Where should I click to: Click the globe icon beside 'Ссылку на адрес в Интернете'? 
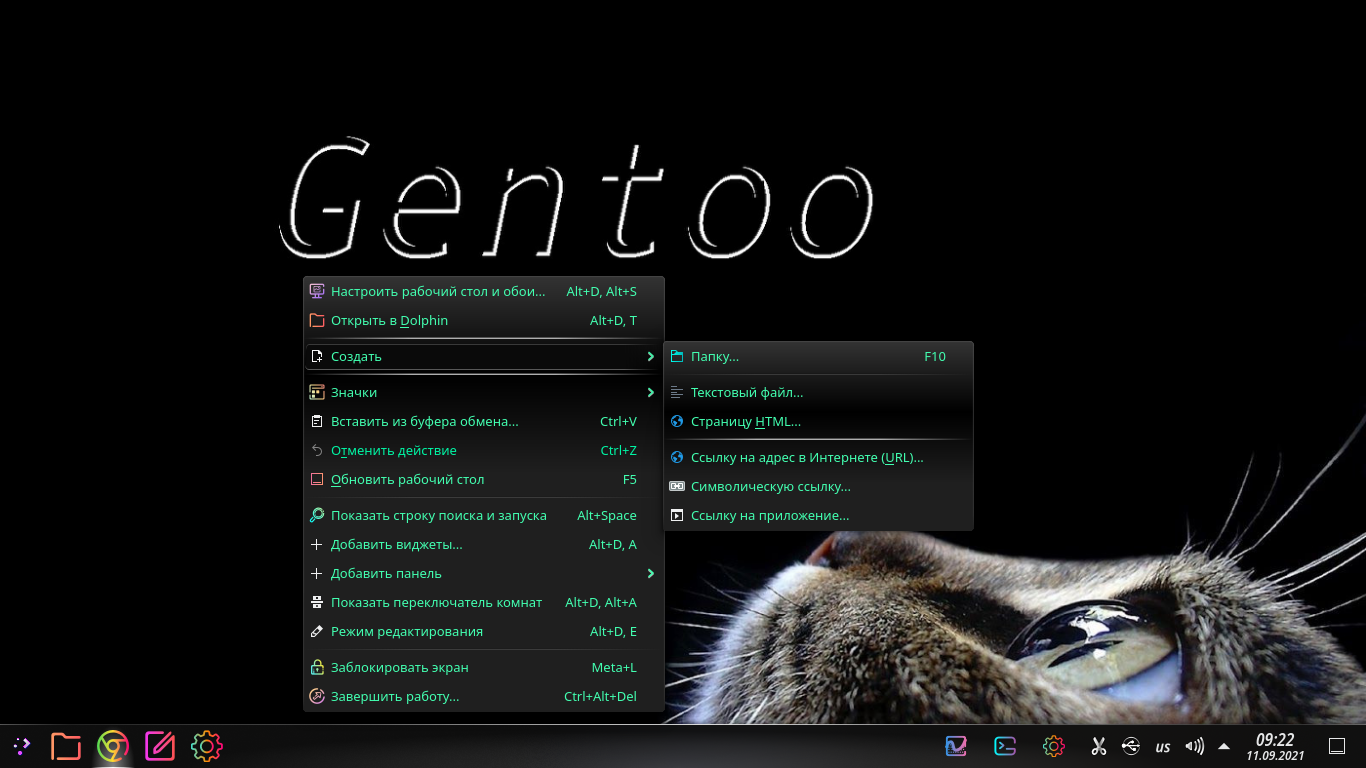(677, 457)
